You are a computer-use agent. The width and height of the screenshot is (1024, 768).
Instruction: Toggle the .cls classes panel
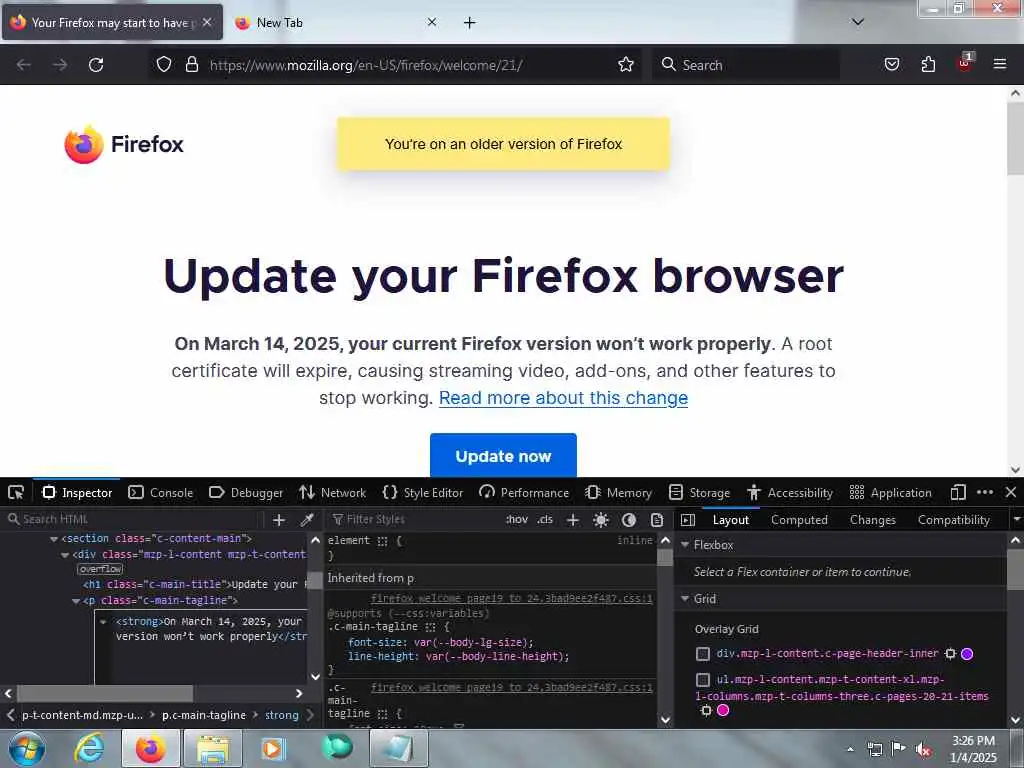coord(545,520)
